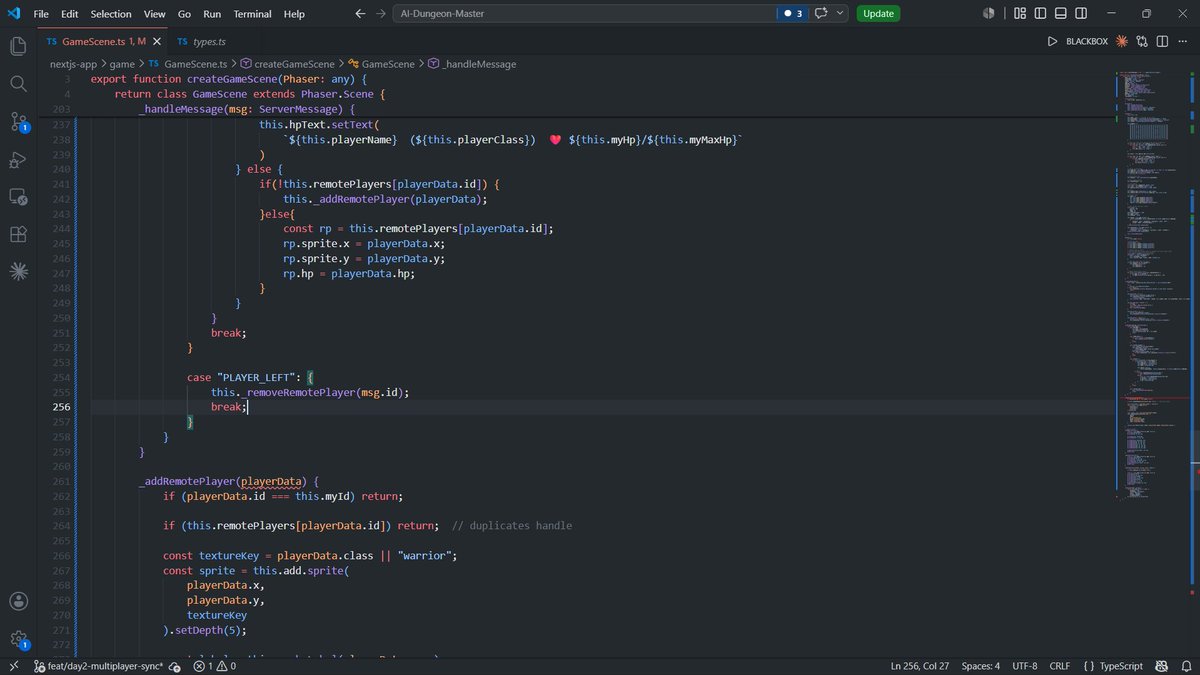Image resolution: width=1200 pixels, height=675 pixels.
Task: Change encoding by clicking UTF-8
Action: click(1025, 666)
